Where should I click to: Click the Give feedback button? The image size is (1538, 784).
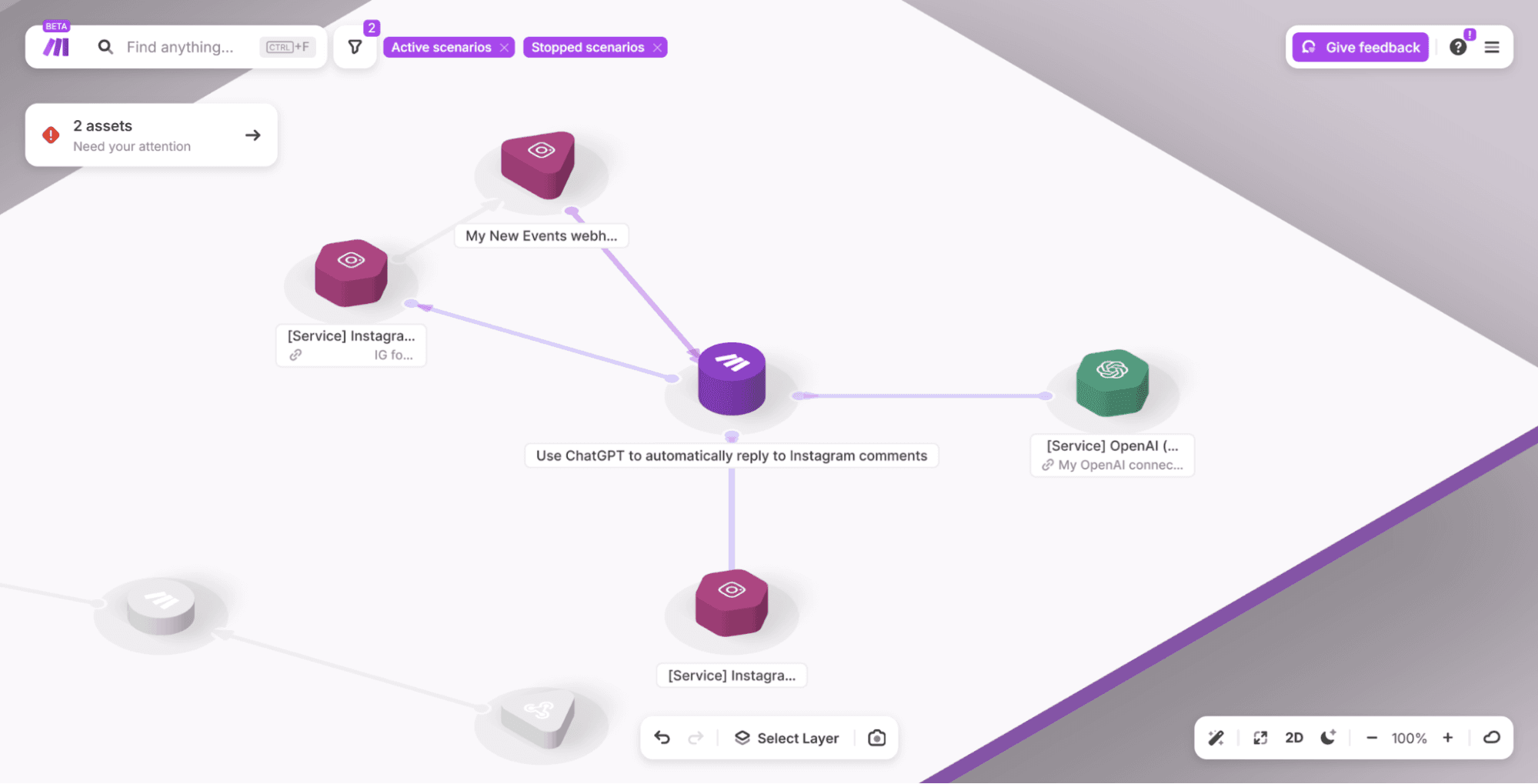coord(1360,47)
